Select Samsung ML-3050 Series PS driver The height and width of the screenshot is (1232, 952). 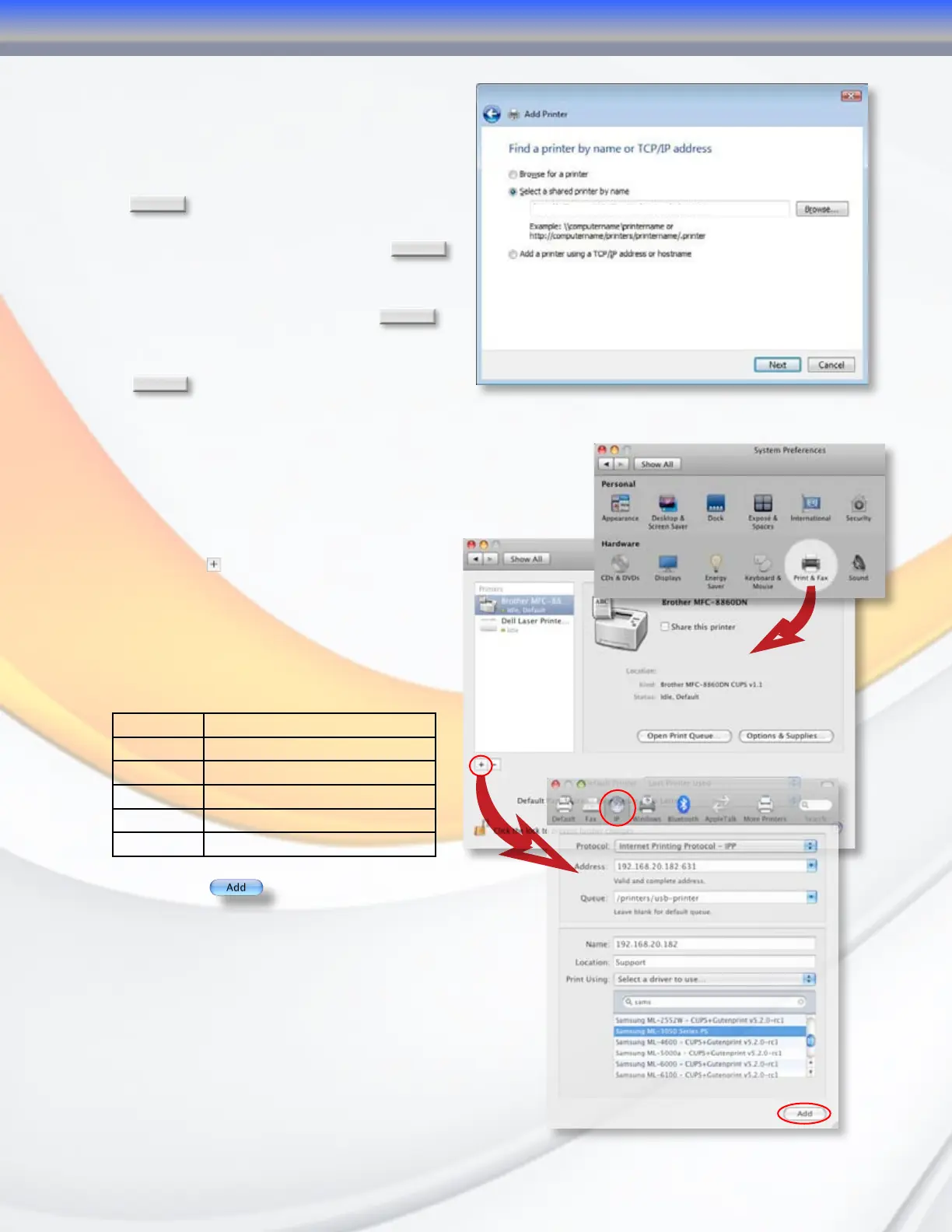(x=709, y=1031)
